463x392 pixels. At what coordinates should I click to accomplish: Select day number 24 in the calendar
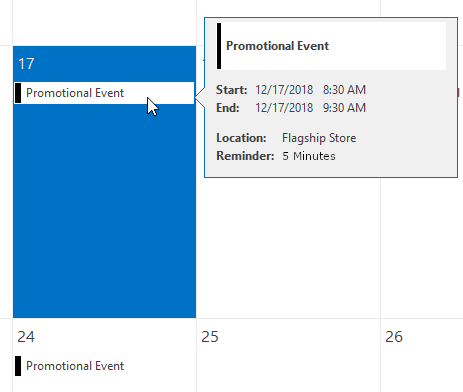(x=26, y=337)
